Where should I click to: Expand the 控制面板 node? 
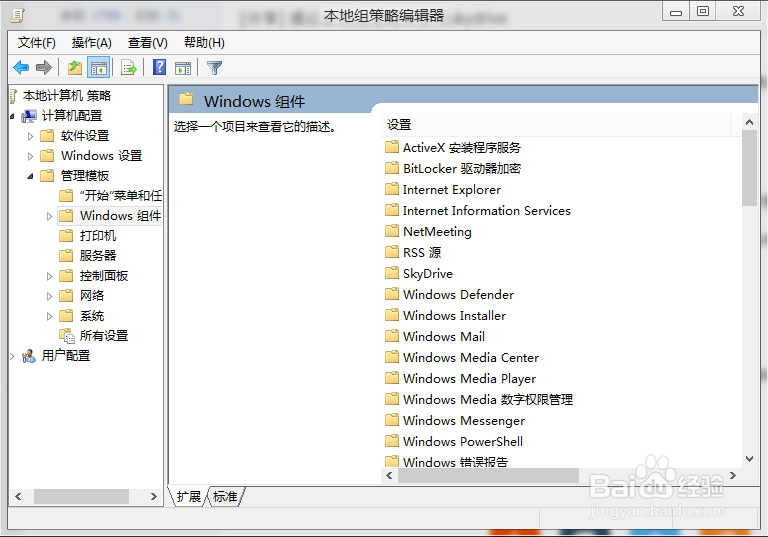click(49, 276)
